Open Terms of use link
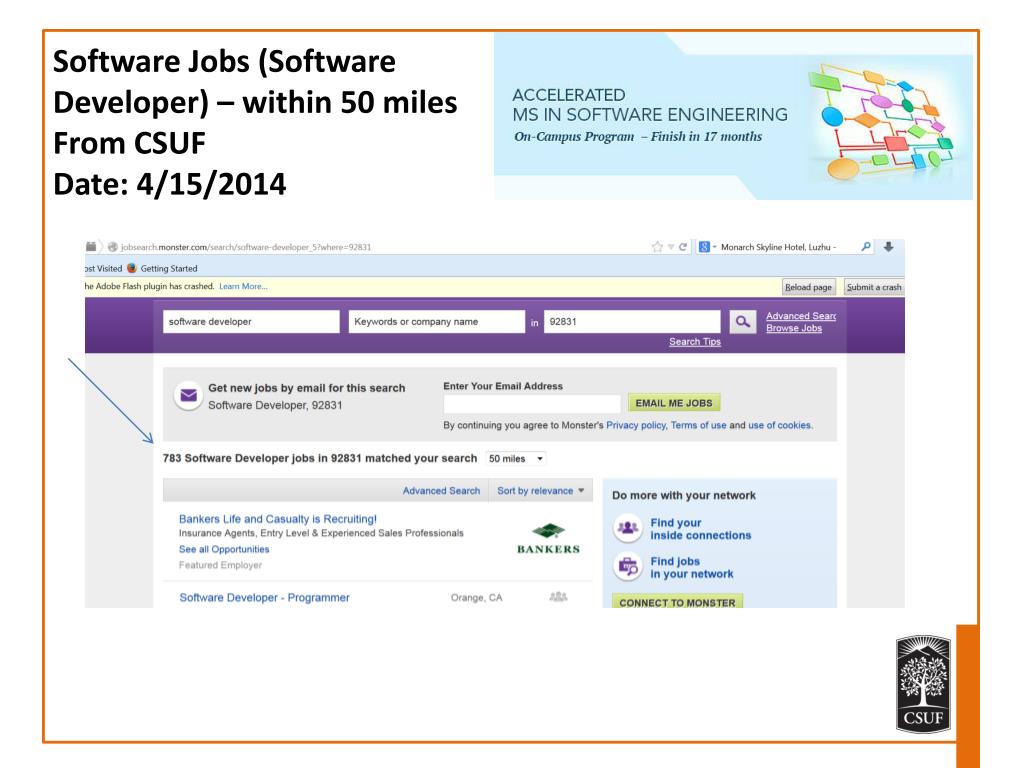Image resolution: width=1024 pixels, height=768 pixels. pyautogui.click(x=698, y=425)
